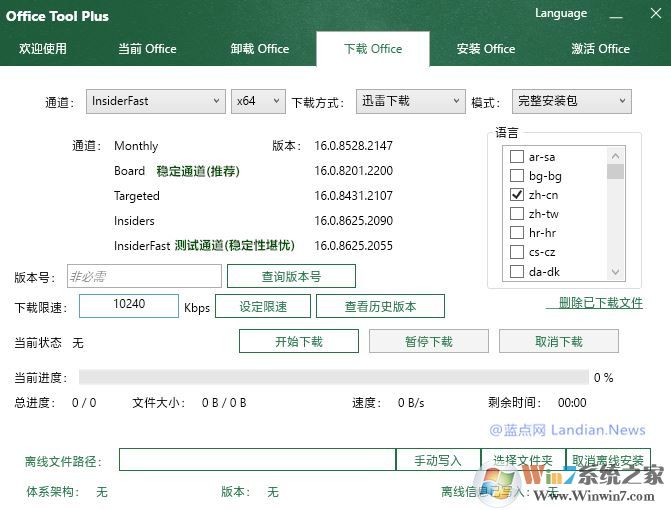Focus the 下载限速 10240 Kbps field
The height and width of the screenshot is (510, 671).
[129, 306]
